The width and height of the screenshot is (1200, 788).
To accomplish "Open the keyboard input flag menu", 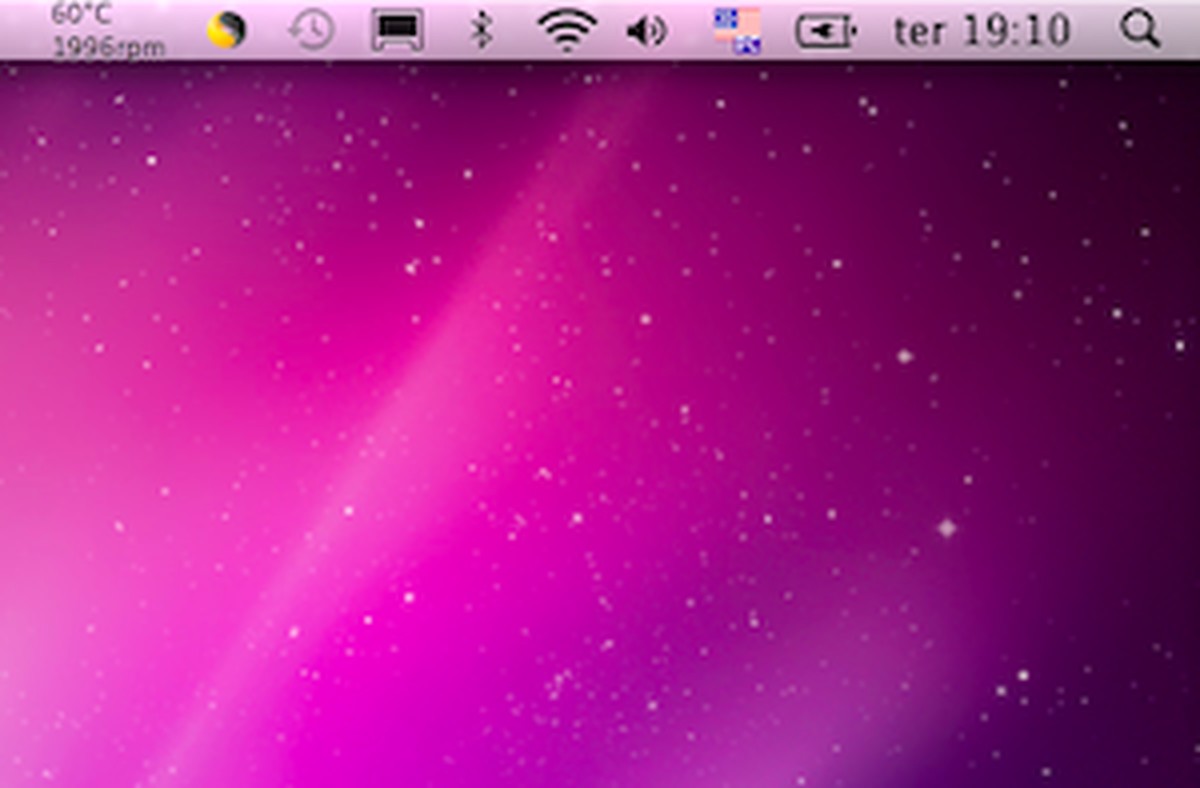I will [737, 31].
